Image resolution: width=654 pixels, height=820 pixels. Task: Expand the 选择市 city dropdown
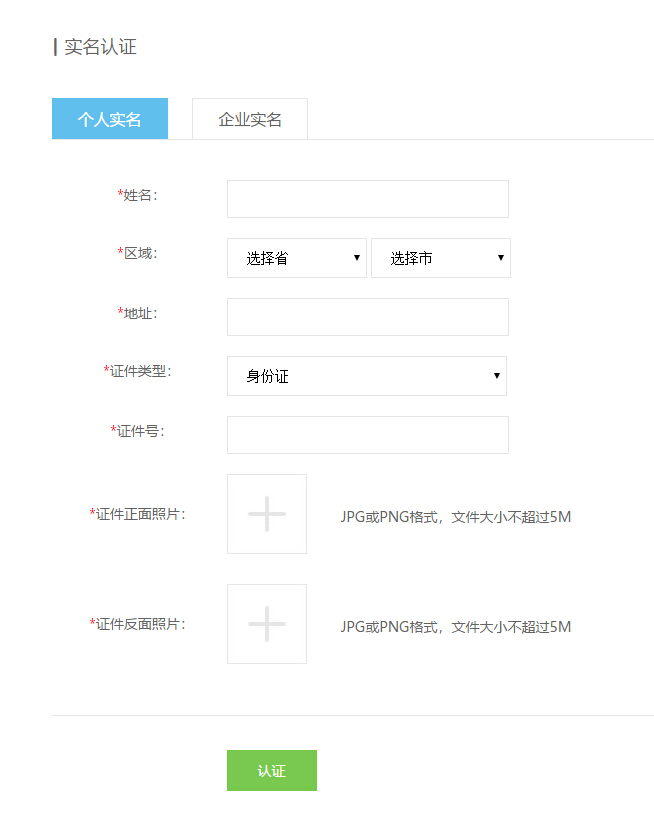click(x=441, y=258)
